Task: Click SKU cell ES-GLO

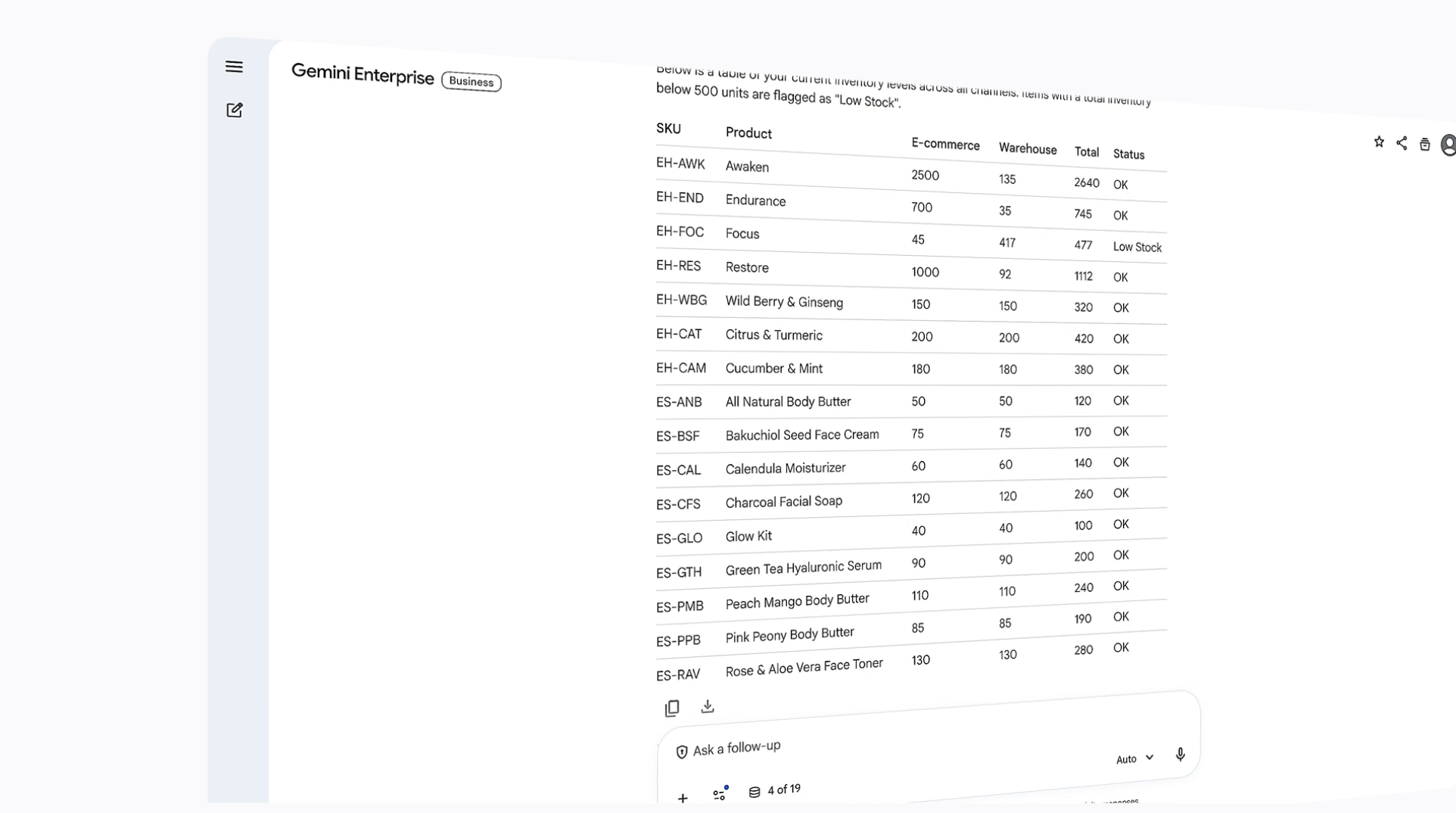Action: (x=679, y=538)
